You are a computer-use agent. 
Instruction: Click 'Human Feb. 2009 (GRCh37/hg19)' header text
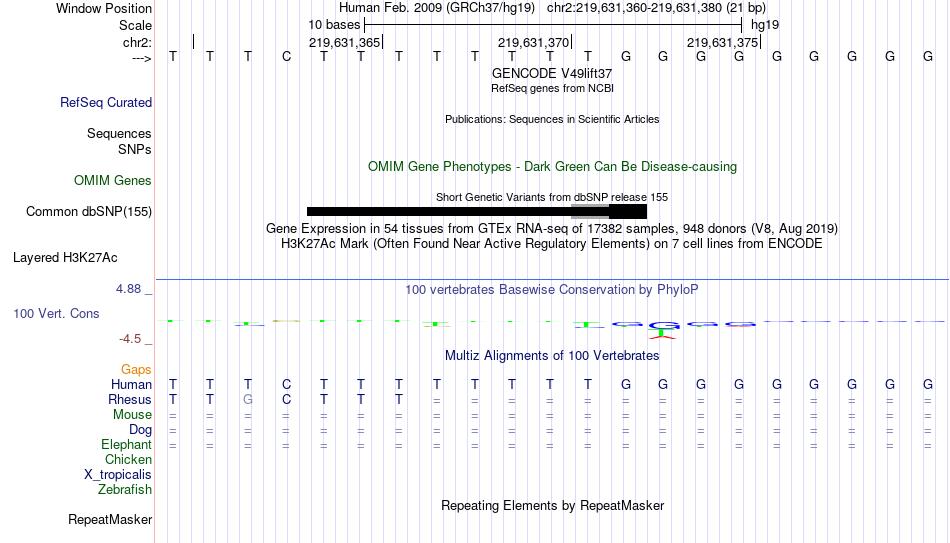437,8
